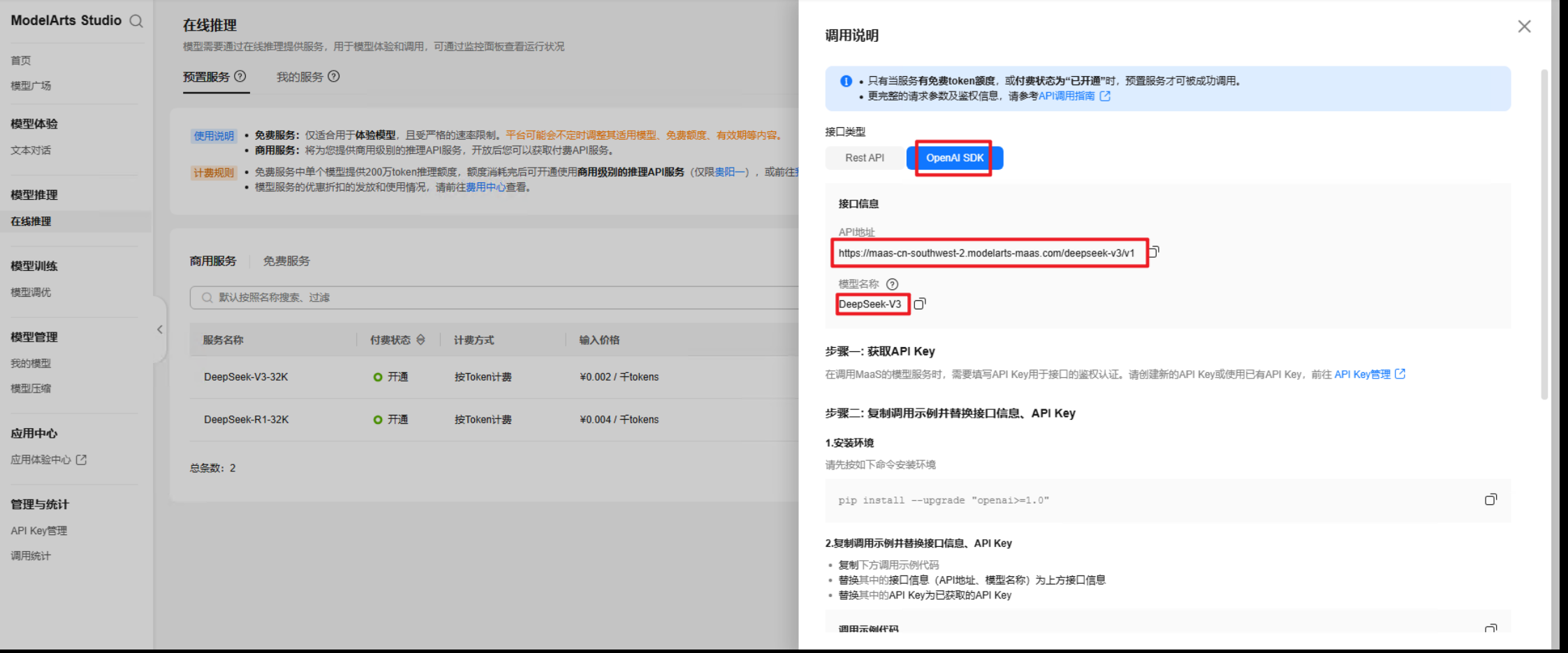Click the ModelArts Studio title
This screenshot has width=1568, height=653.
point(66,21)
